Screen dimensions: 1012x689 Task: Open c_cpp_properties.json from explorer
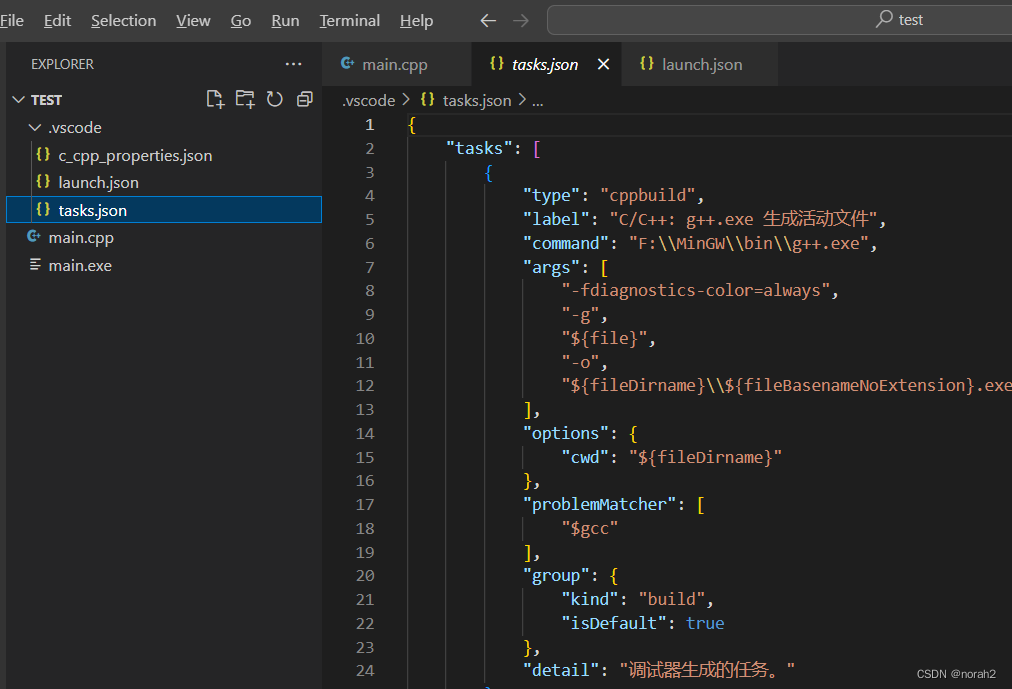[135, 155]
